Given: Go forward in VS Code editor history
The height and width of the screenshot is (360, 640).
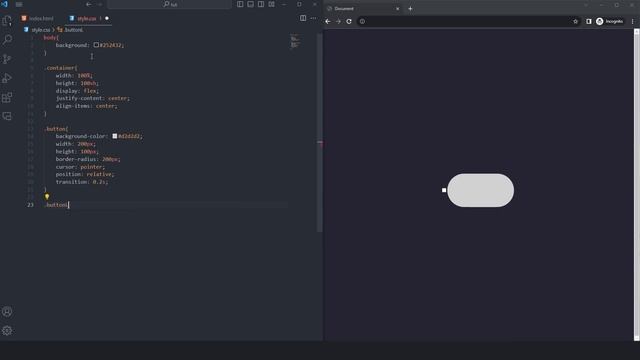Looking at the screenshot, I should [100, 4].
